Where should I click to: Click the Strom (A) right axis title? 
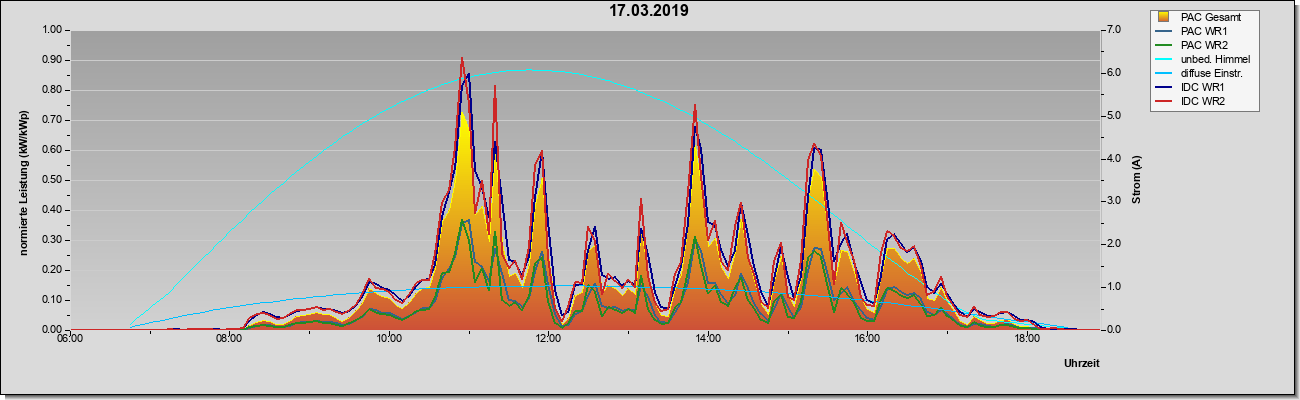tap(1137, 180)
